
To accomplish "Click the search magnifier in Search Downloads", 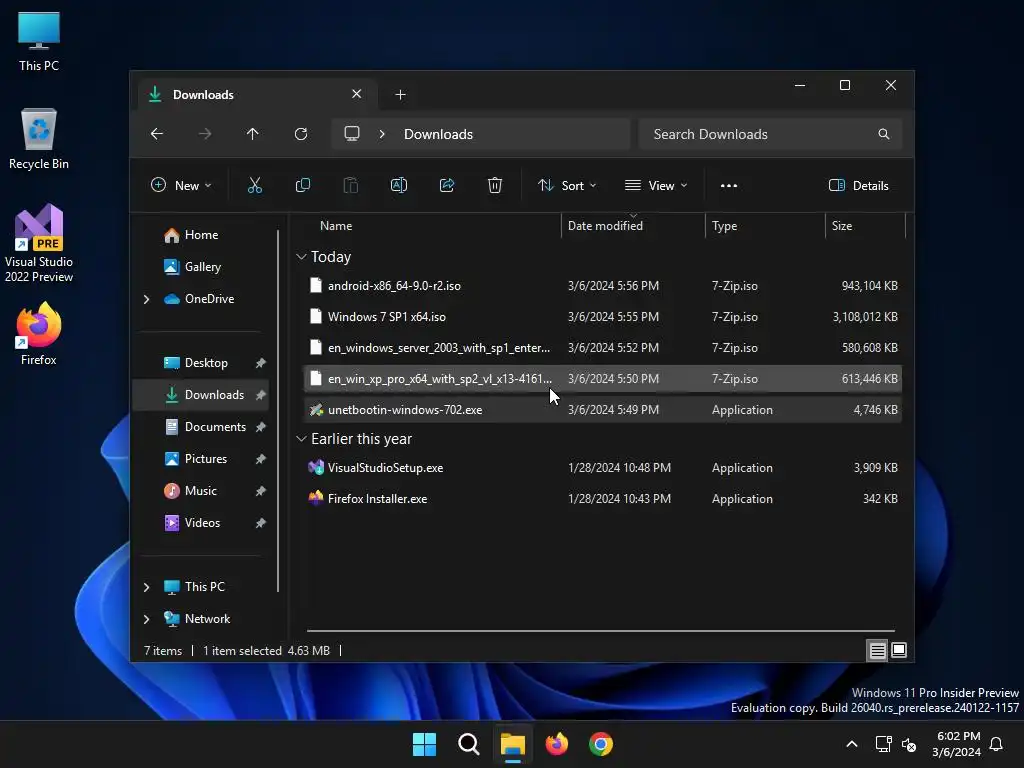I will coord(884,134).
